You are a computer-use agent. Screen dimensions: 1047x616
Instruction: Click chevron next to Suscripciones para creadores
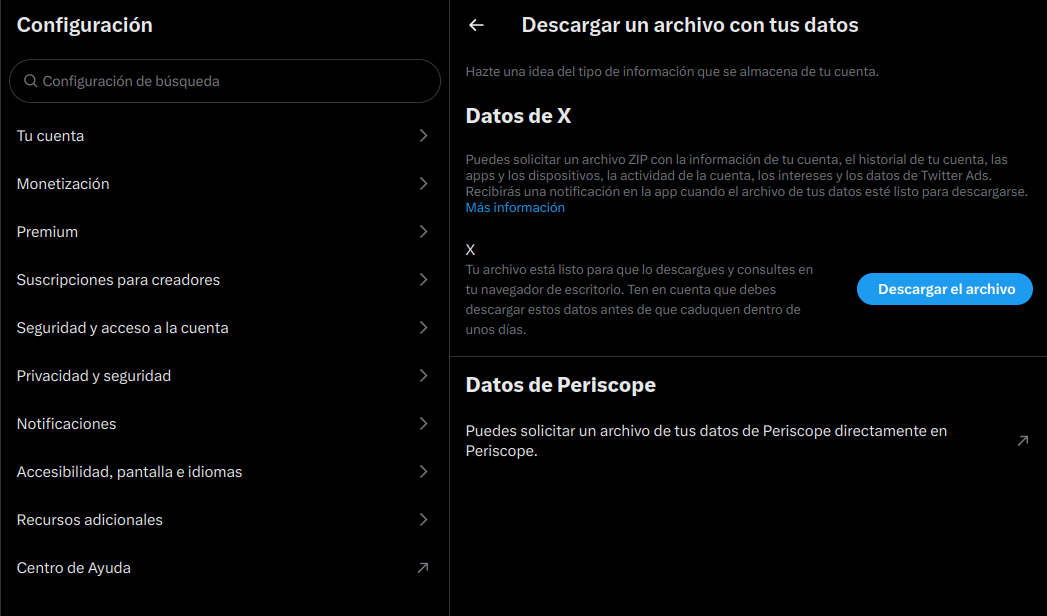(x=423, y=280)
